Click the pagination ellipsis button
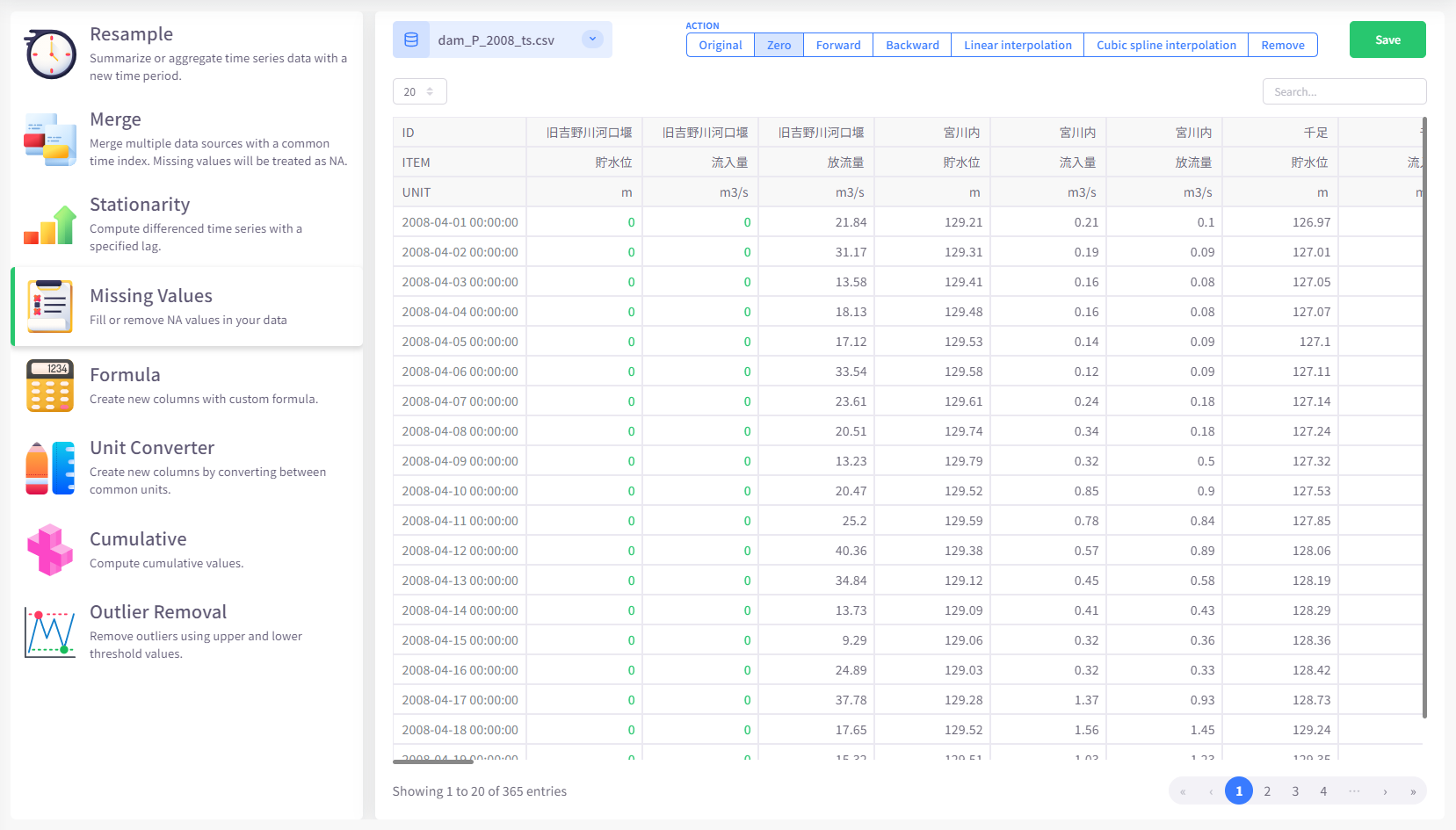Image resolution: width=1456 pixels, height=830 pixels. coord(1354,791)
